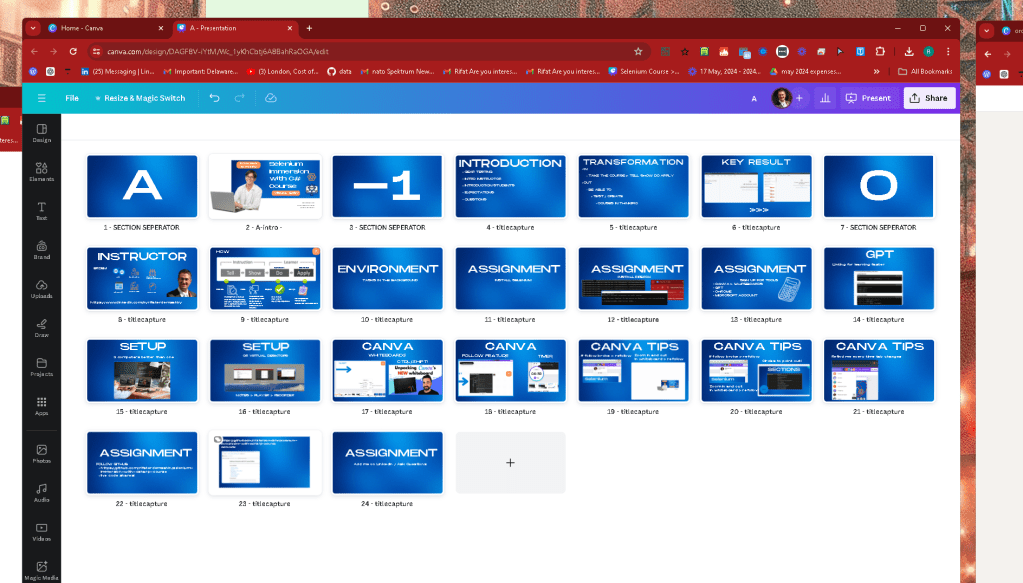Open the Important: Delaware Gmail bookmark
This screenshot has width=1023, height=583.
pyautogui.click(x=200, y=72)
